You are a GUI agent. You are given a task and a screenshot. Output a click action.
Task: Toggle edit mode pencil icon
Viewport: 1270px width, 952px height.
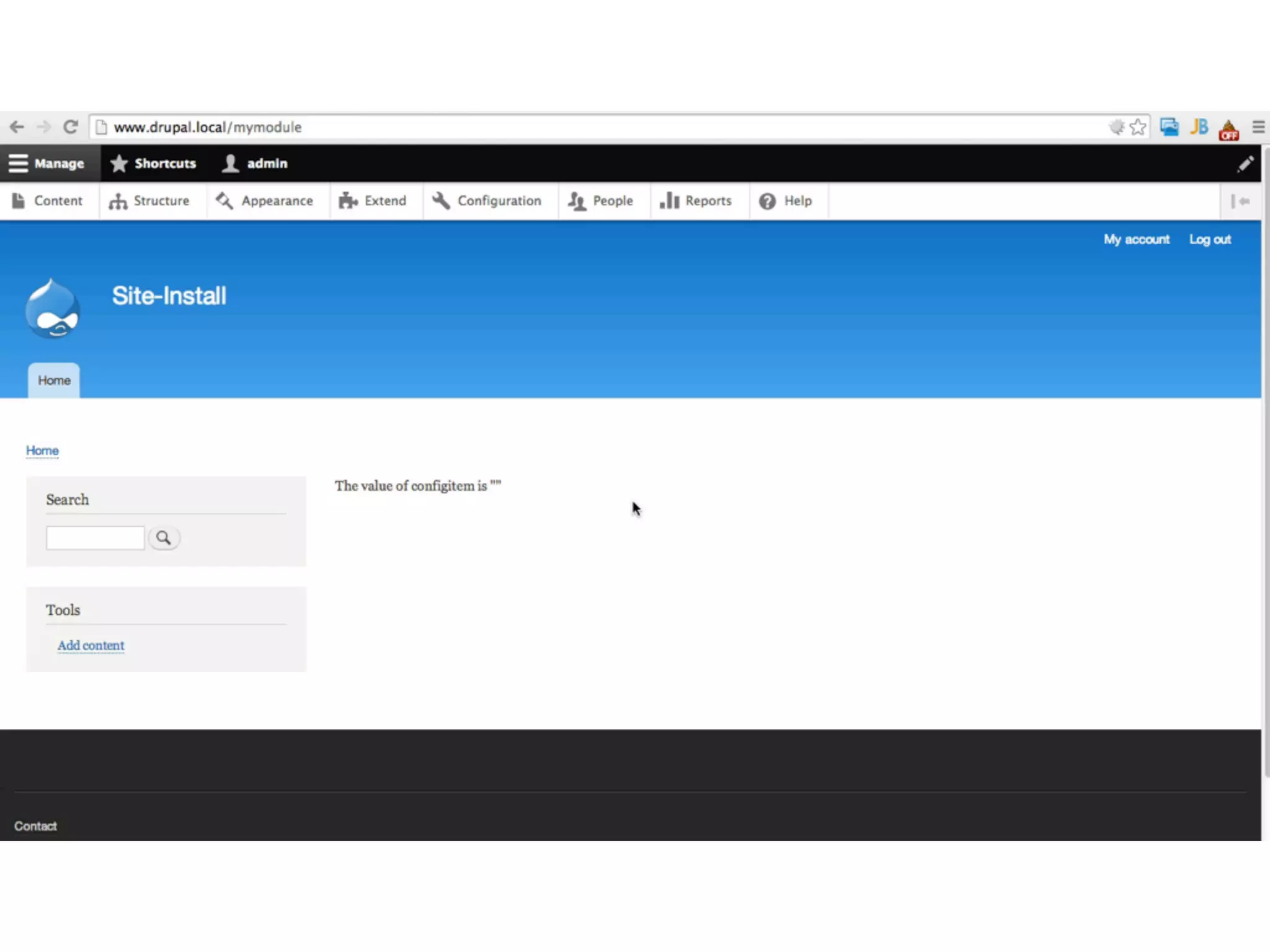(x=1245, y=164)
